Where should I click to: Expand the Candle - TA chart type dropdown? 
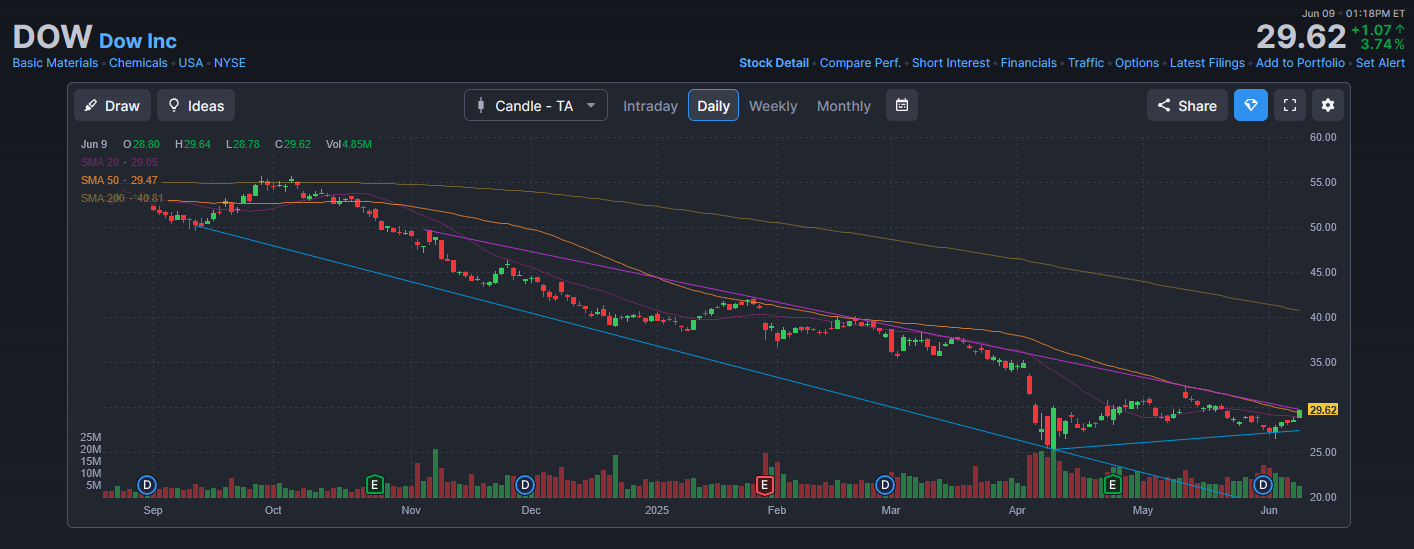pos(535,106)
